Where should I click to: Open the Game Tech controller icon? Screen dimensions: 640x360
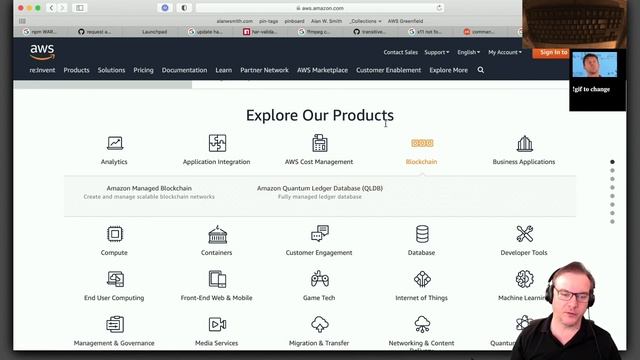(x=320, y=279)
